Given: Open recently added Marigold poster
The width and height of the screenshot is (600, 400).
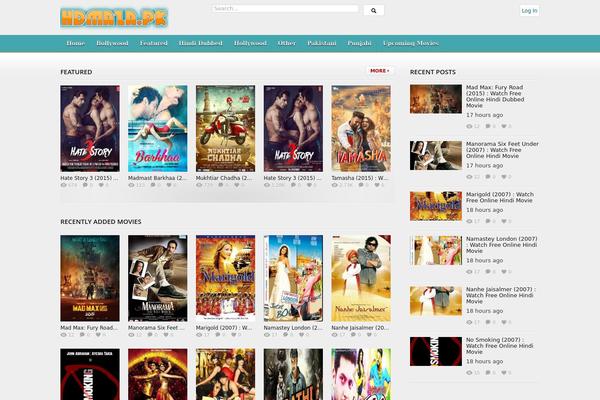Looking at the screenshot, I should [225, 278].
